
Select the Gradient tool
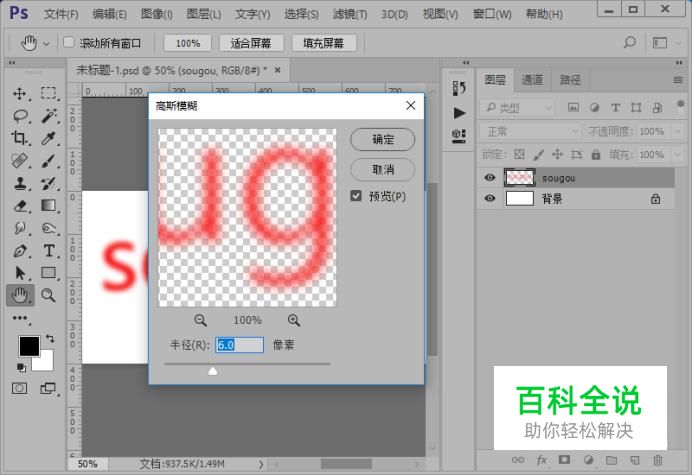[x=49, y=206]
